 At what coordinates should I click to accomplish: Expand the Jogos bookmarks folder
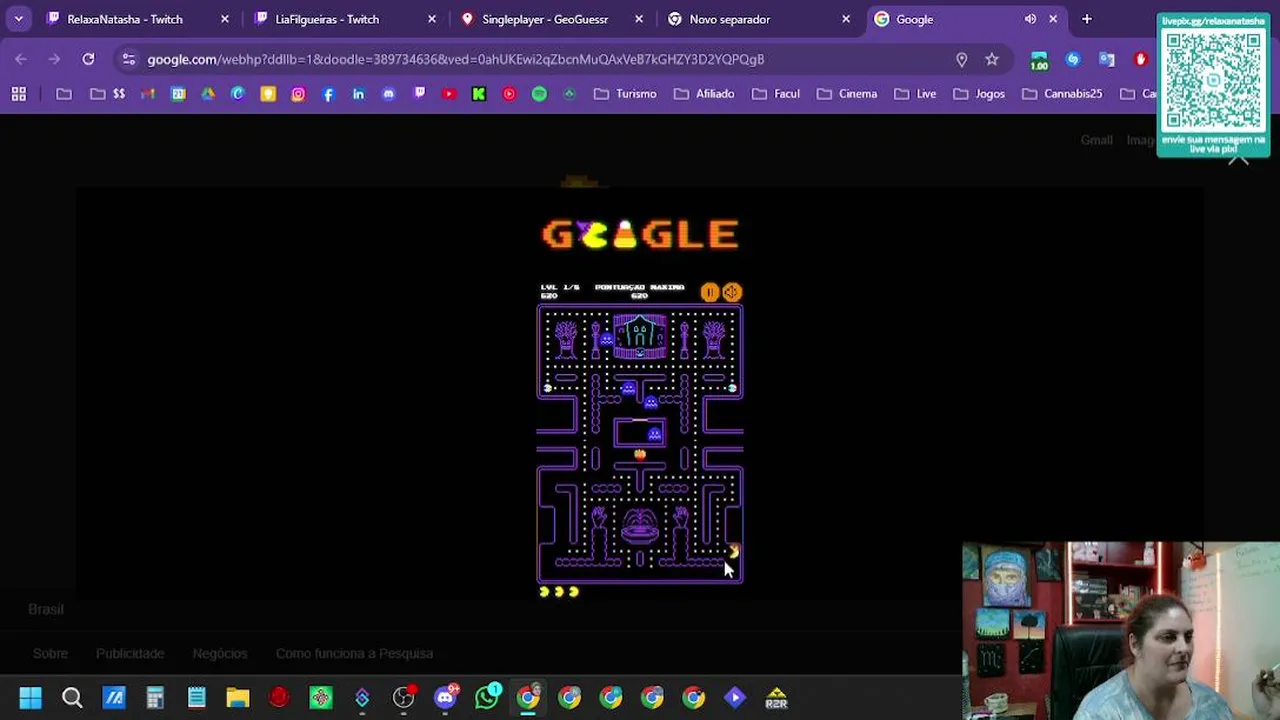coord(978,94)
